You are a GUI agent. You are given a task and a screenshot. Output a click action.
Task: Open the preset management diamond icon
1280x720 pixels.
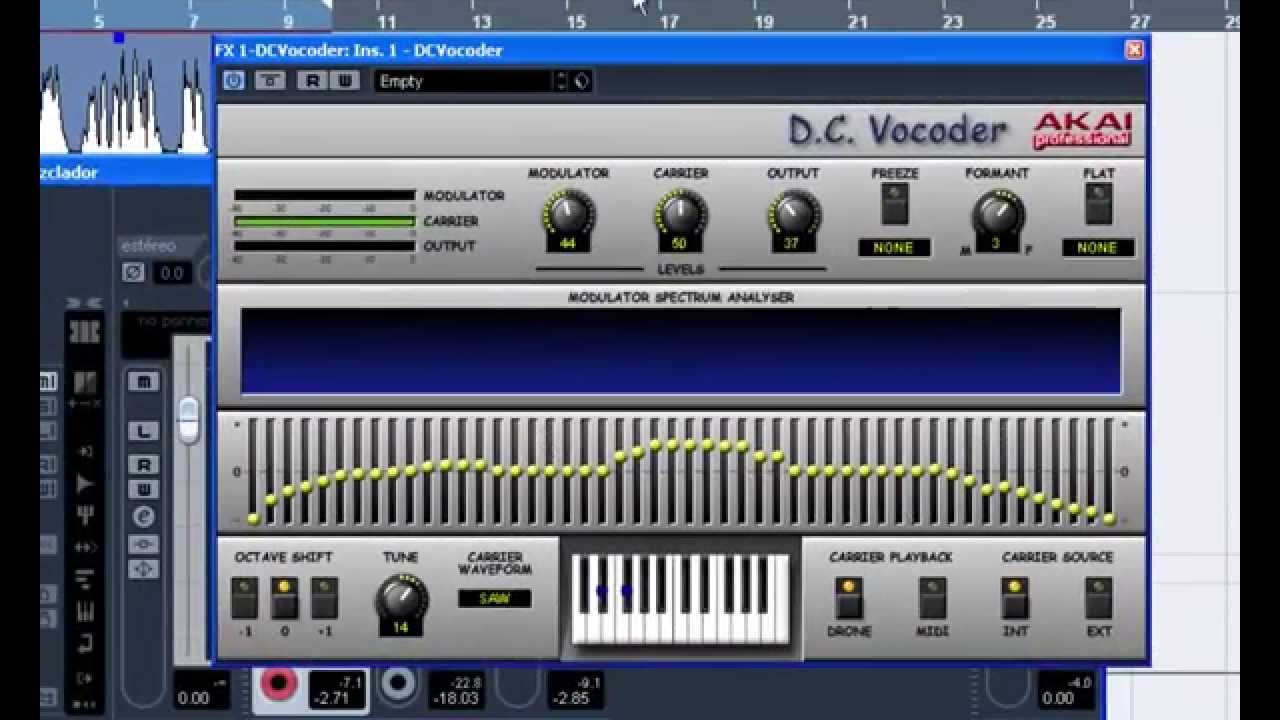(581, 81)
